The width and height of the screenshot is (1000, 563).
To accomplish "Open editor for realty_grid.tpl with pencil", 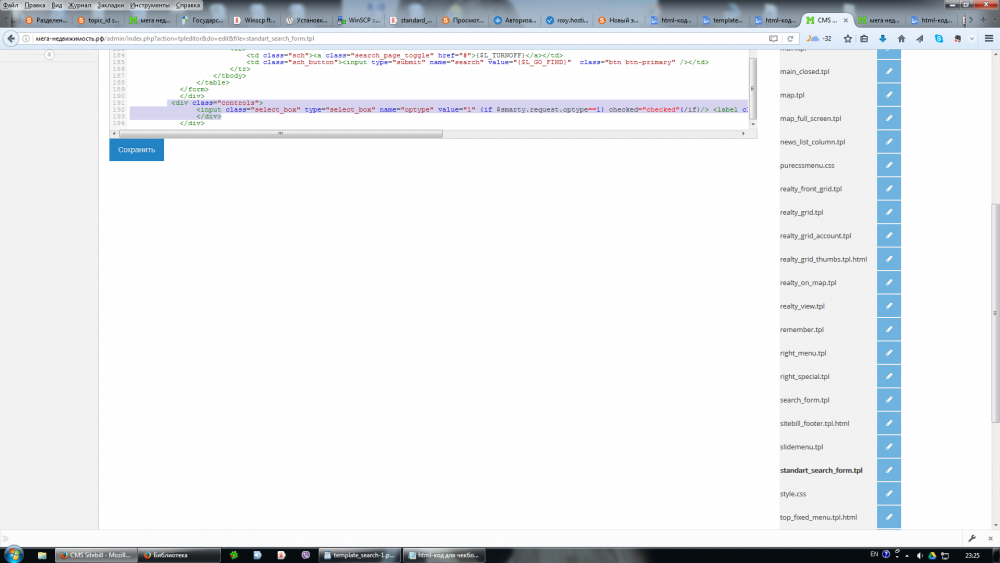I will pyautogui.click(x=888, y=212).
